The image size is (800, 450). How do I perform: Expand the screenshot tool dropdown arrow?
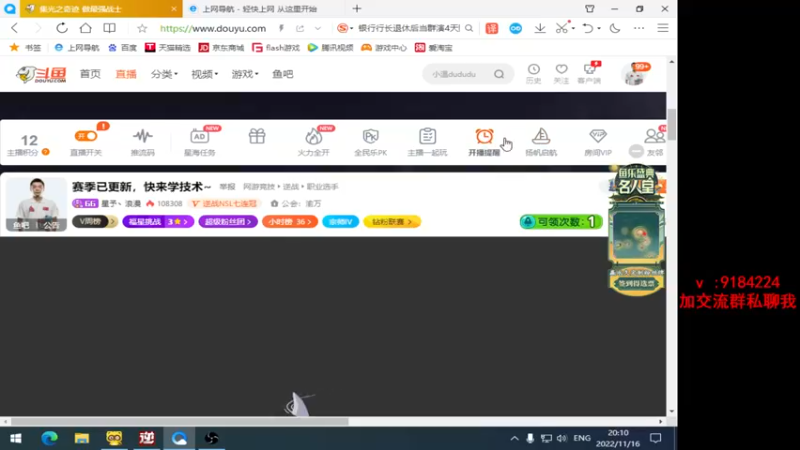(x=573, y=29)
